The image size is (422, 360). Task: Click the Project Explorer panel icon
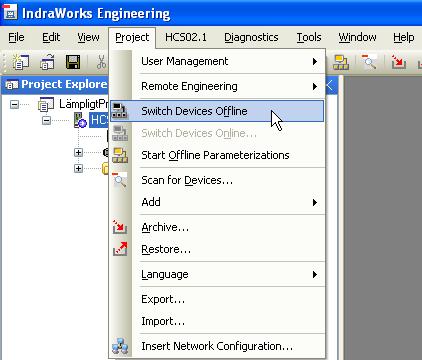pos(12,85)
